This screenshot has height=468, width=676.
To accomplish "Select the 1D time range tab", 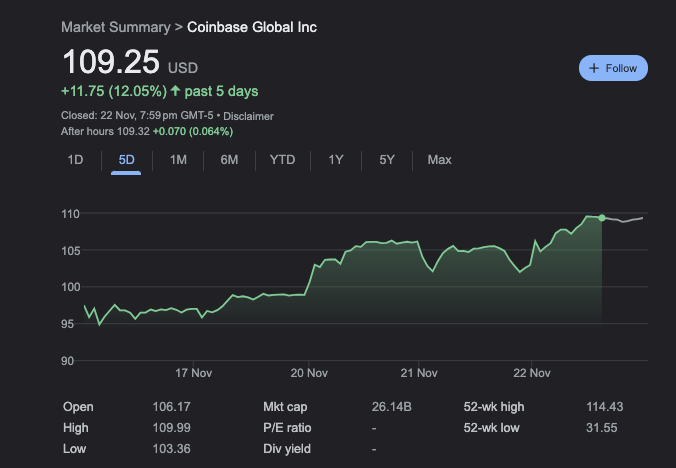I will (x=75, y=160).
